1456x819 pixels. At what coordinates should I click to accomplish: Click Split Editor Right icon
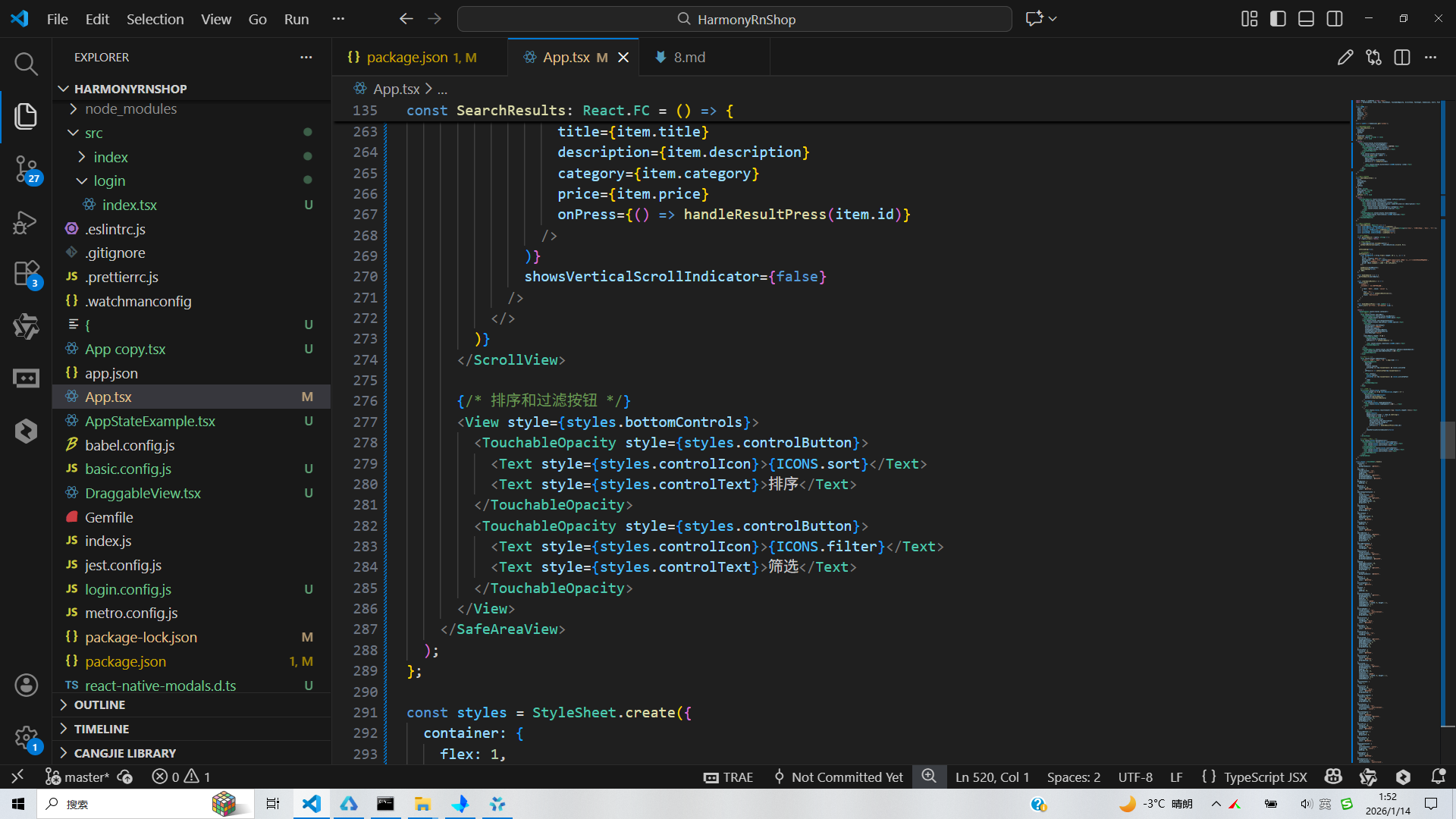click(1401, 58)
